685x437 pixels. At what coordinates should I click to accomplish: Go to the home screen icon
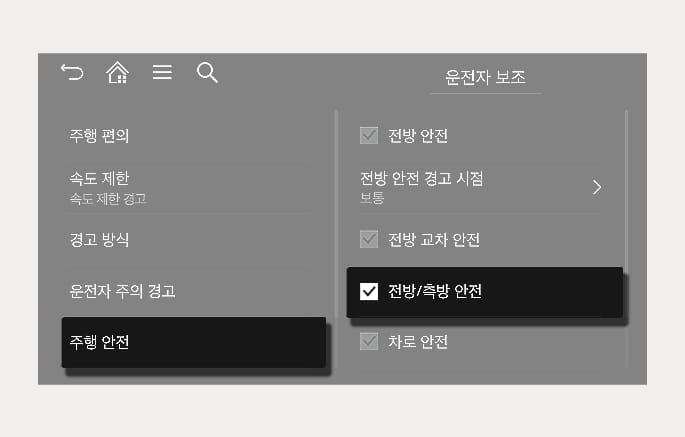click(118, 72)
